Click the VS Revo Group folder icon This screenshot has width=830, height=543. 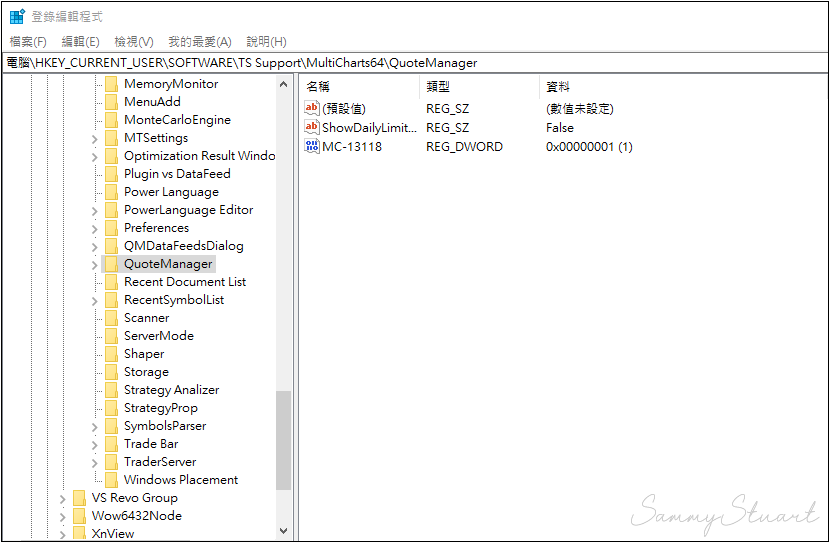(x=79, y=498)
